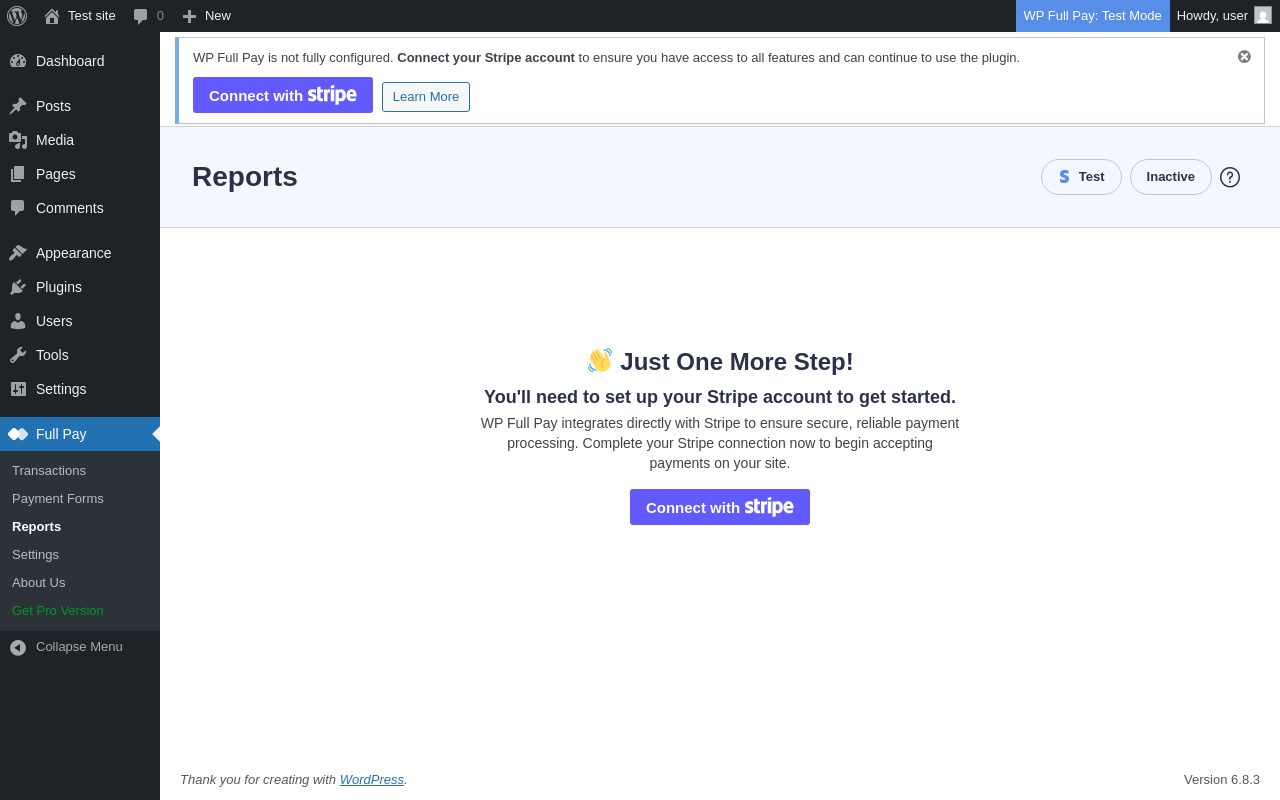Click the plus icon beside New

189,16
